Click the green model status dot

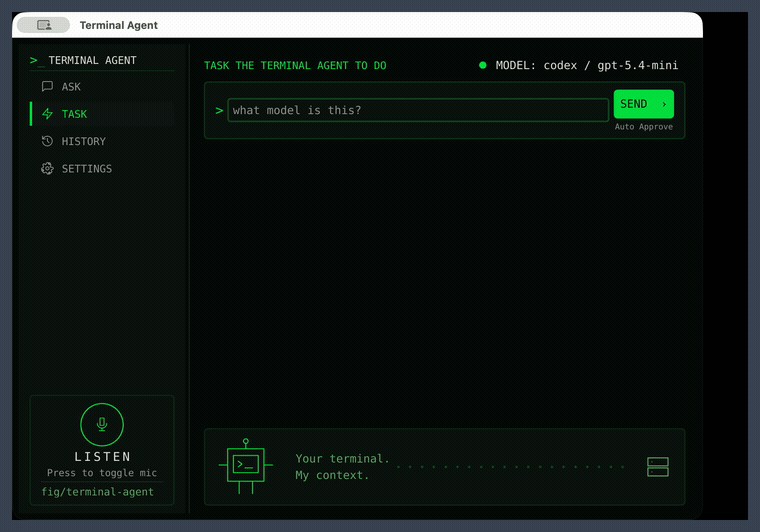[x=483, y=65]
